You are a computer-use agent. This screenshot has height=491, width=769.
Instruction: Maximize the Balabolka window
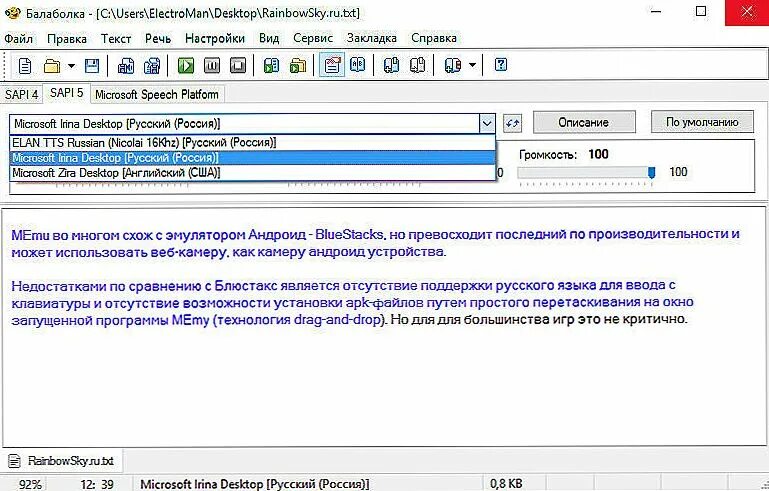pyautogui.click(x=701, y=12)
